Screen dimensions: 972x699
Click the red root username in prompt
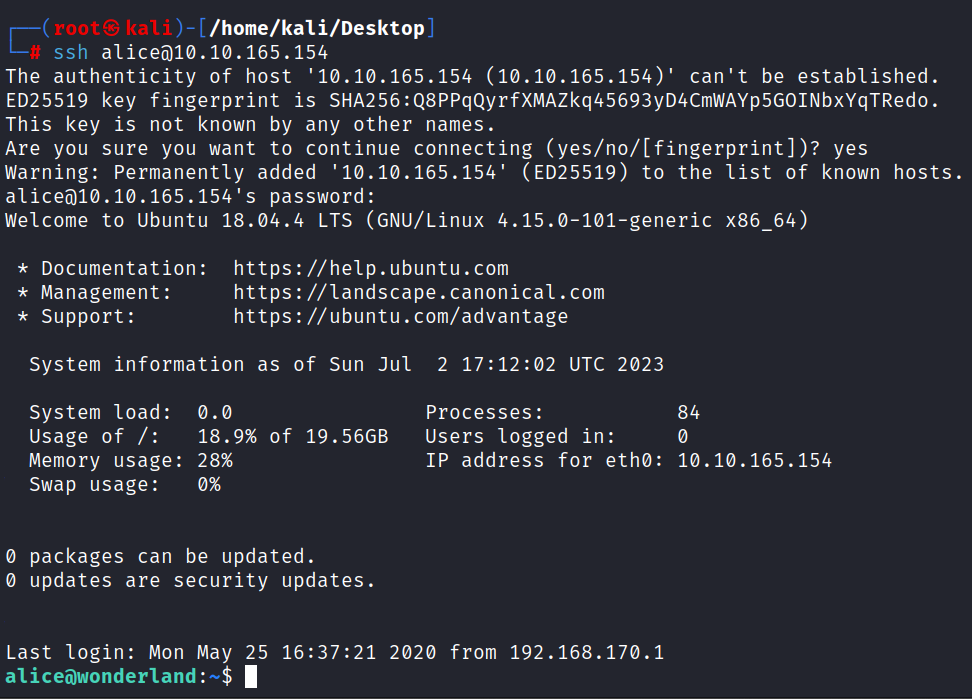77,29
